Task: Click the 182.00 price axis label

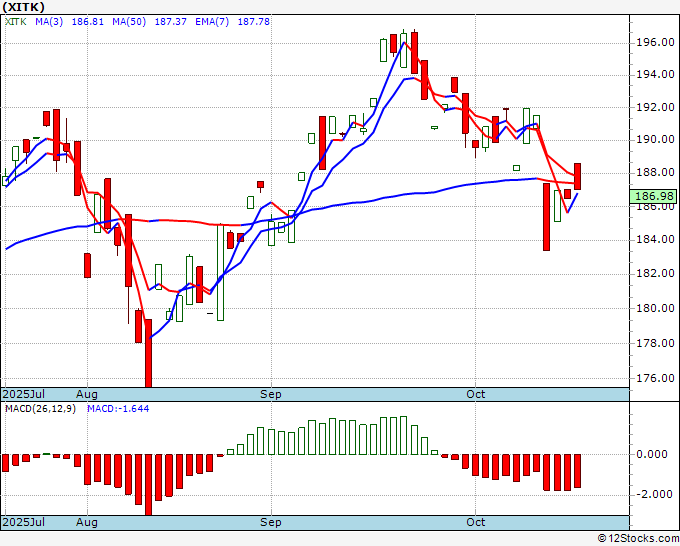Action: (655, 273)
